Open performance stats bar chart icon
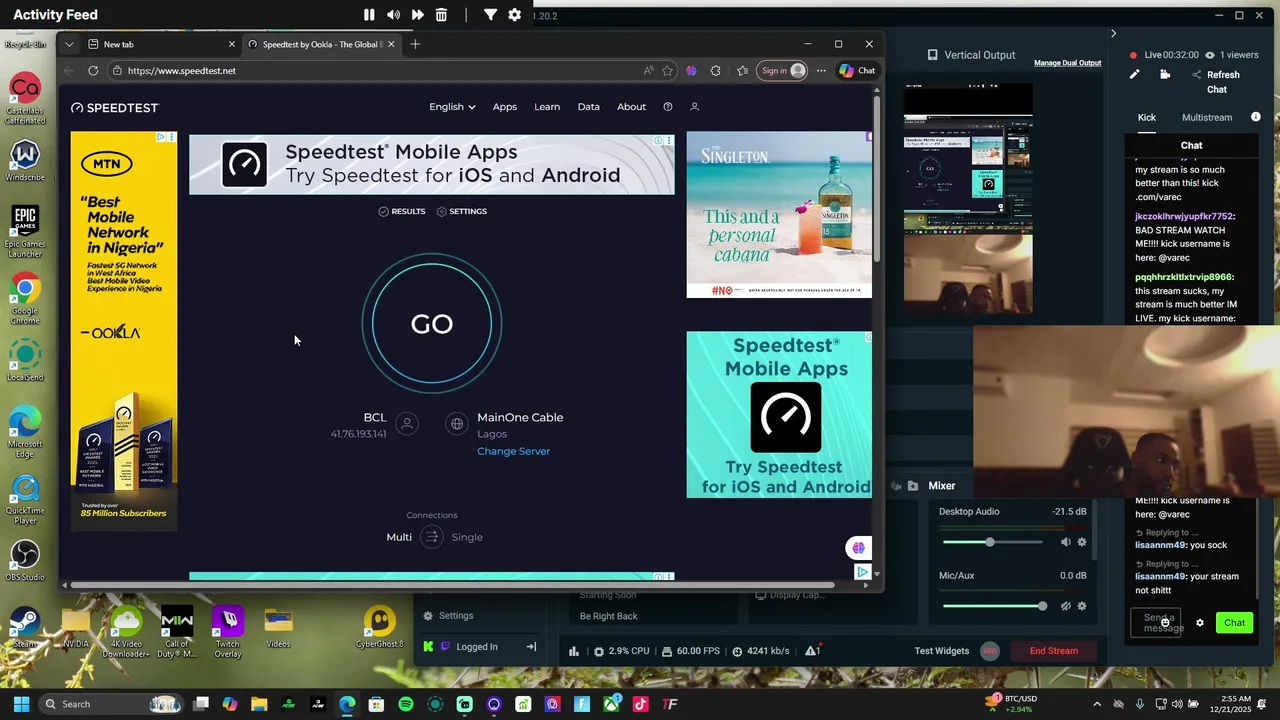This screenshot has height=720, width=1280. pyautogui.click(x=574, y=651)
